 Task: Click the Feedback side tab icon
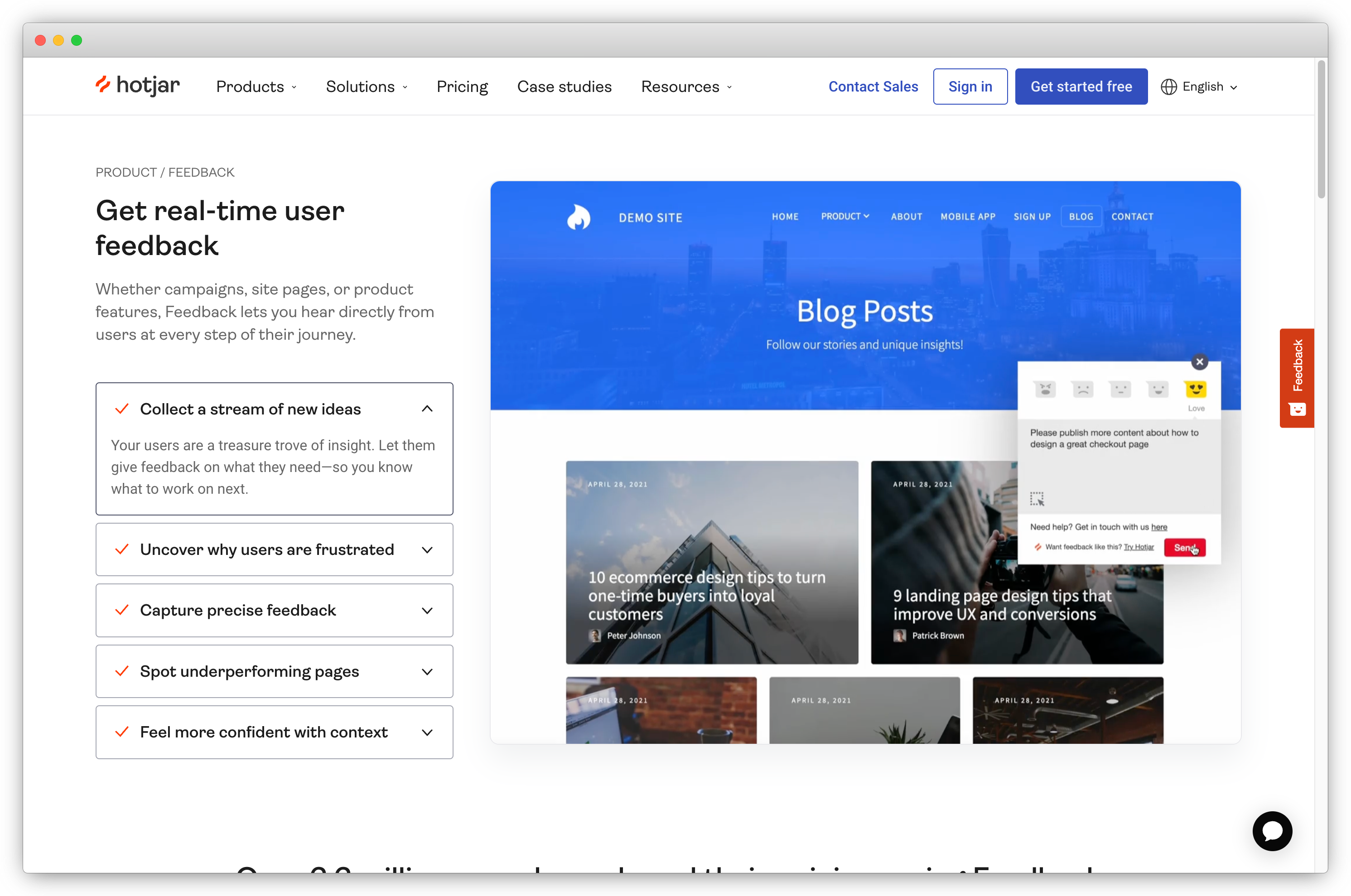[x=1298, y=408]
